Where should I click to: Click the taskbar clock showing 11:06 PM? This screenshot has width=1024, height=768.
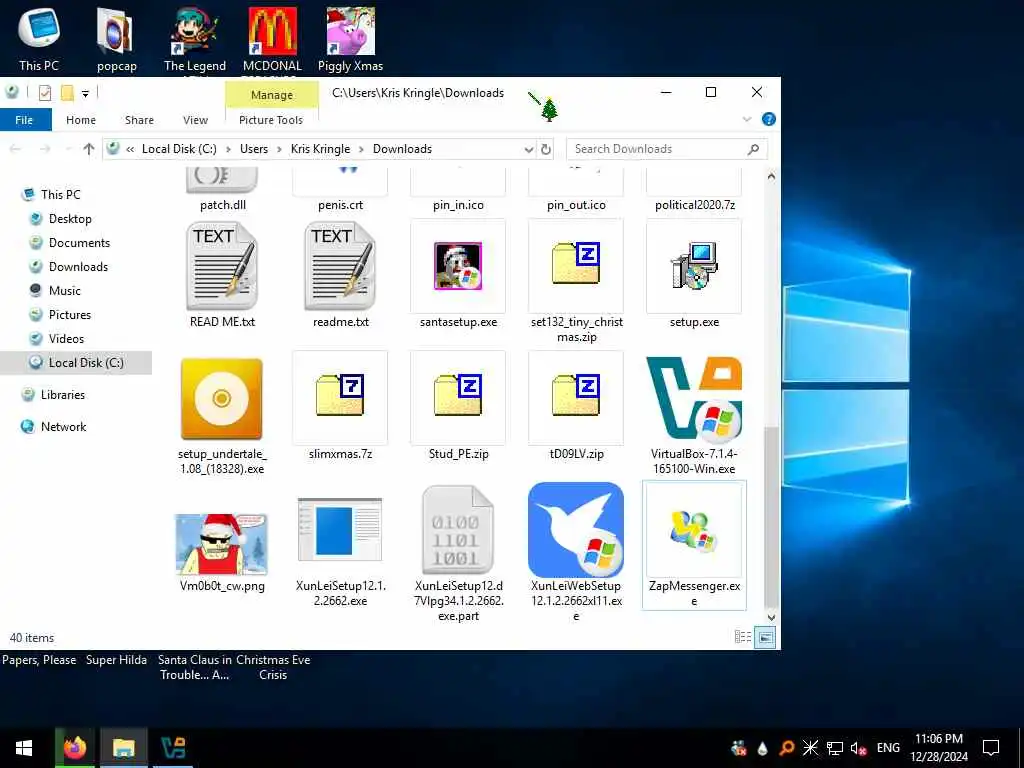coord(939,748)
